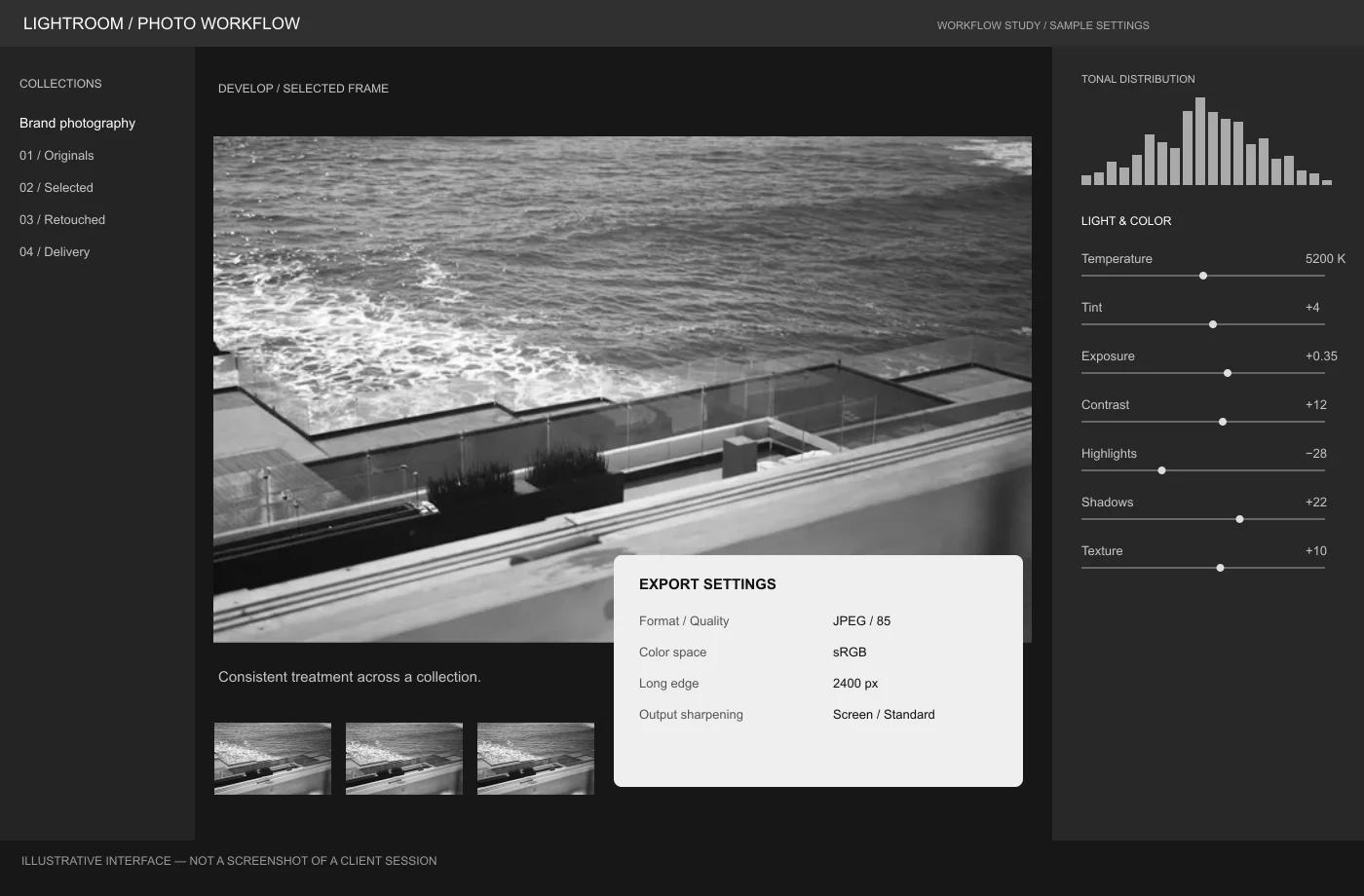This screenshot has height=896, width=1364.
Task: Click the Long edge label
Action: 669,683
